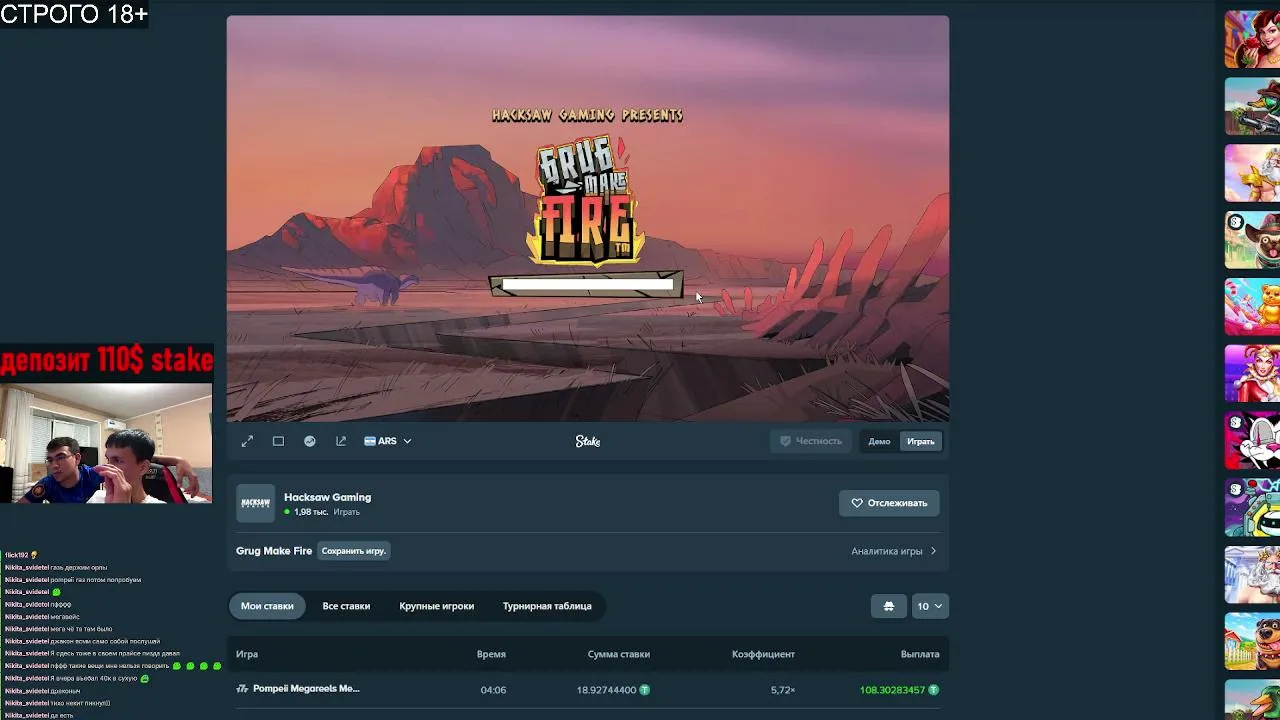Click the 5,72× multiplier value

(783, 690)
